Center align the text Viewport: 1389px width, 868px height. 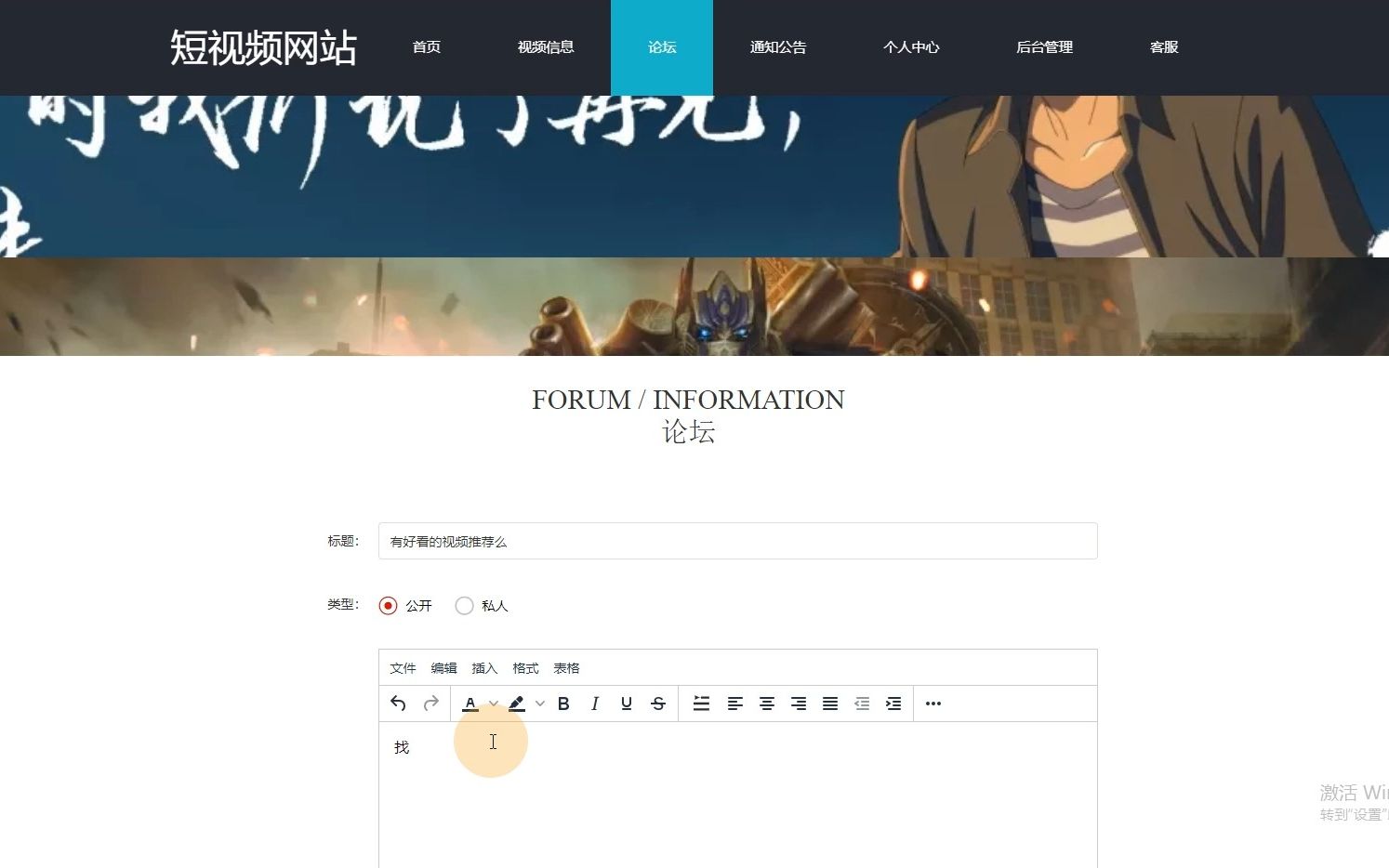point(767,704)
